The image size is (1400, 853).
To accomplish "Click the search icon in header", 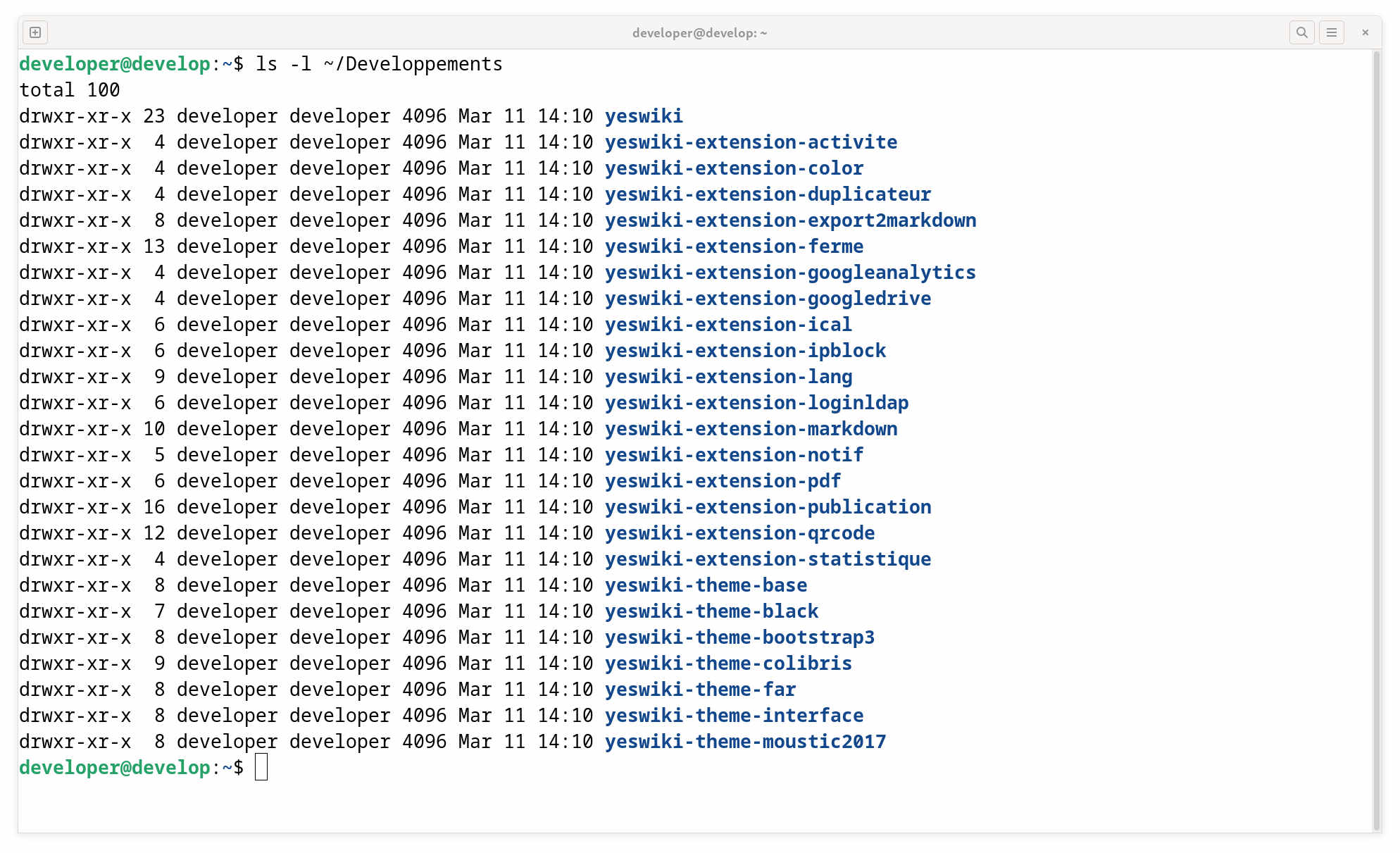I will 1301,32.
